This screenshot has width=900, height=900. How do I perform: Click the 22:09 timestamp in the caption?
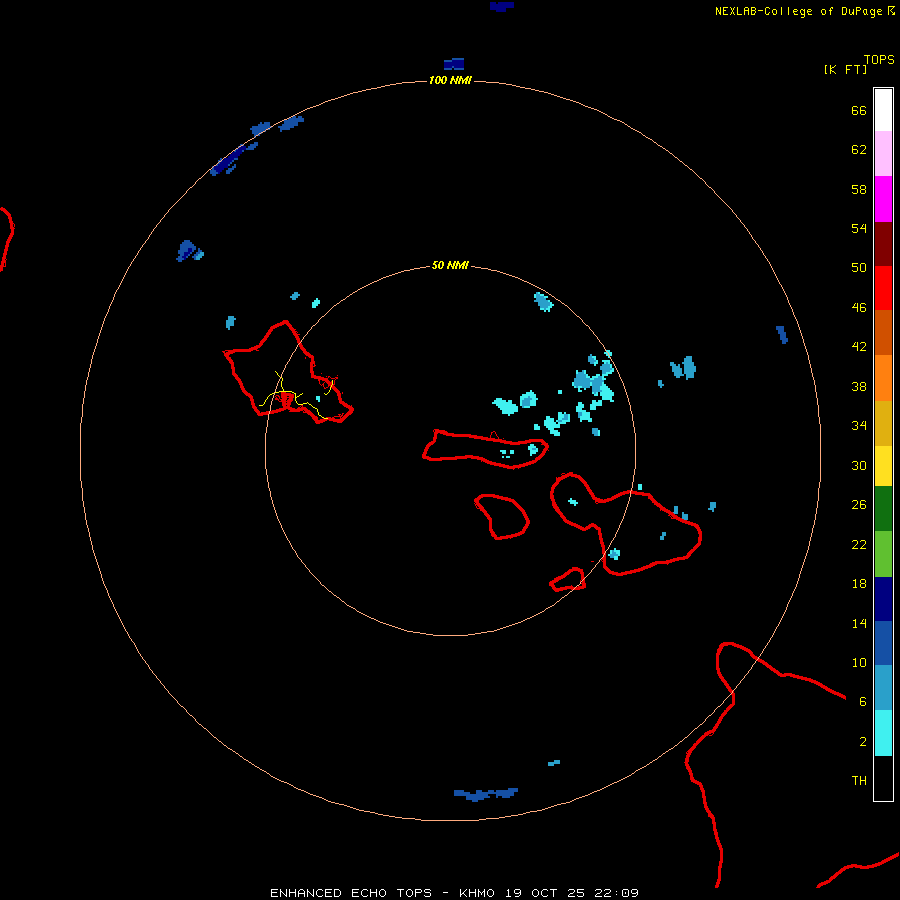coord(617,893)
